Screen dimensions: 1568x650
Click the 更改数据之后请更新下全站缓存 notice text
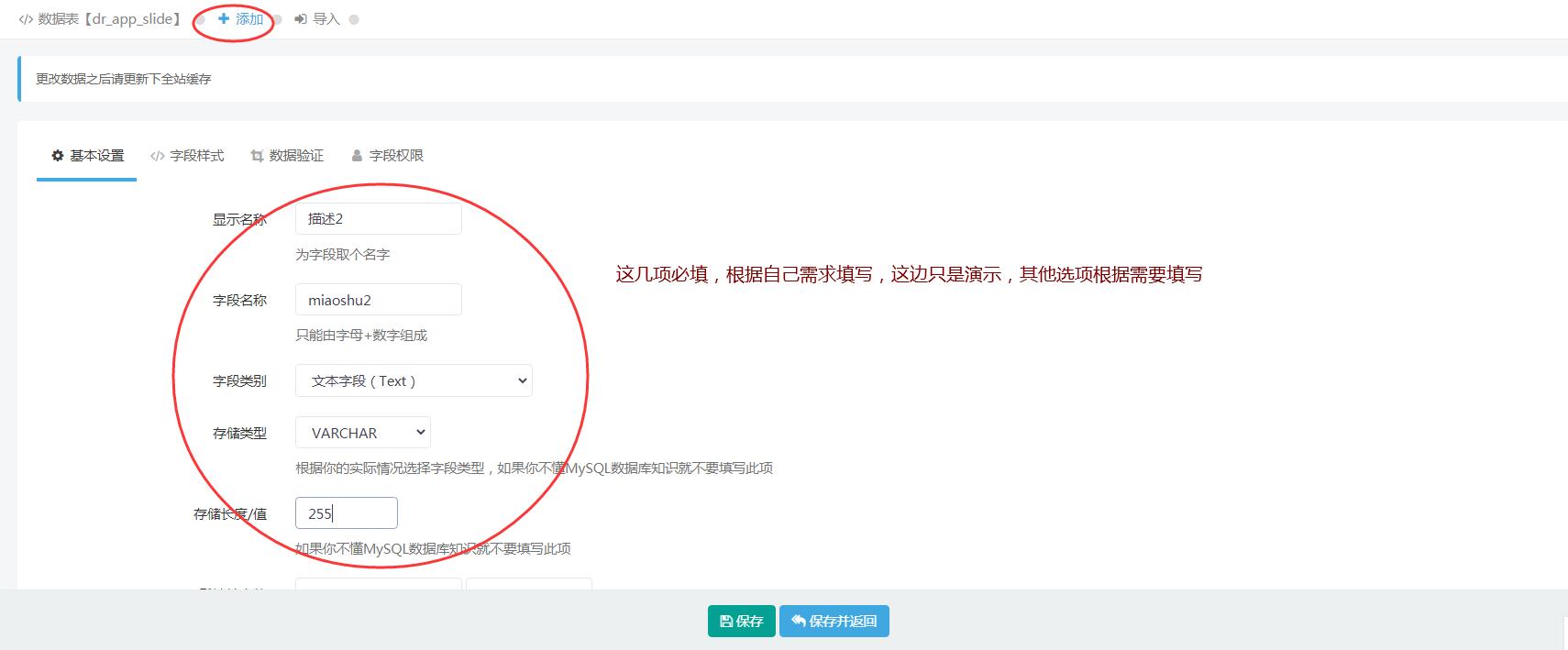click(x=124, y=79)
